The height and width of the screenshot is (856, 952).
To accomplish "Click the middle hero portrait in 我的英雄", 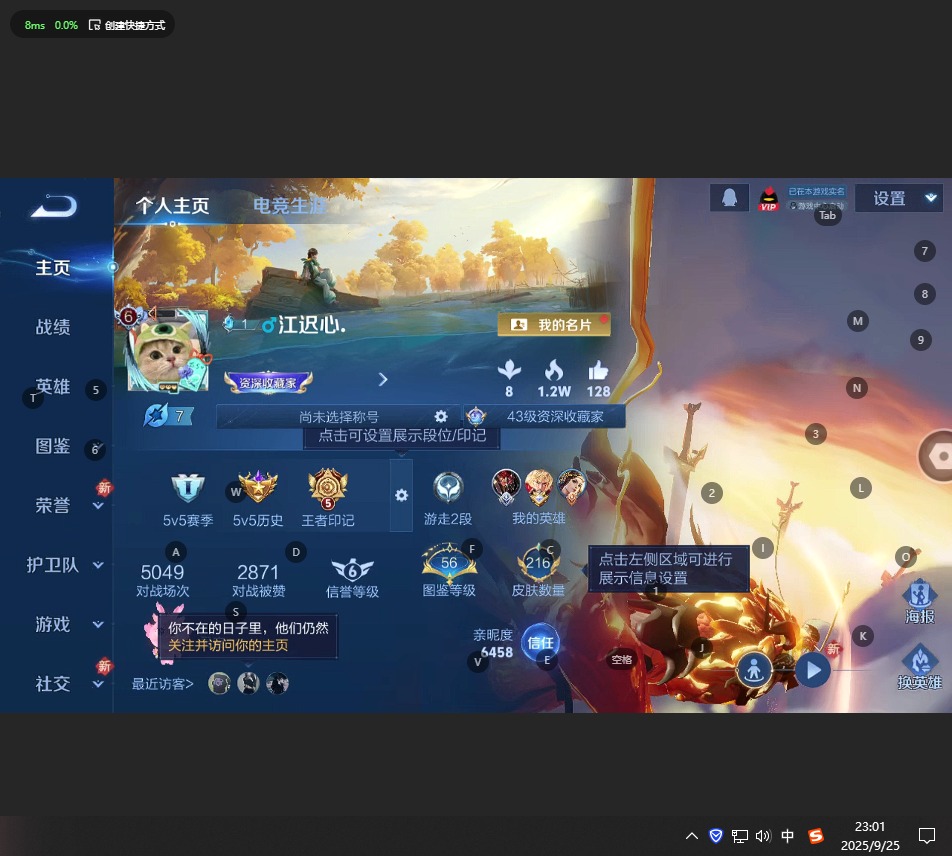I will pos(539,486).
